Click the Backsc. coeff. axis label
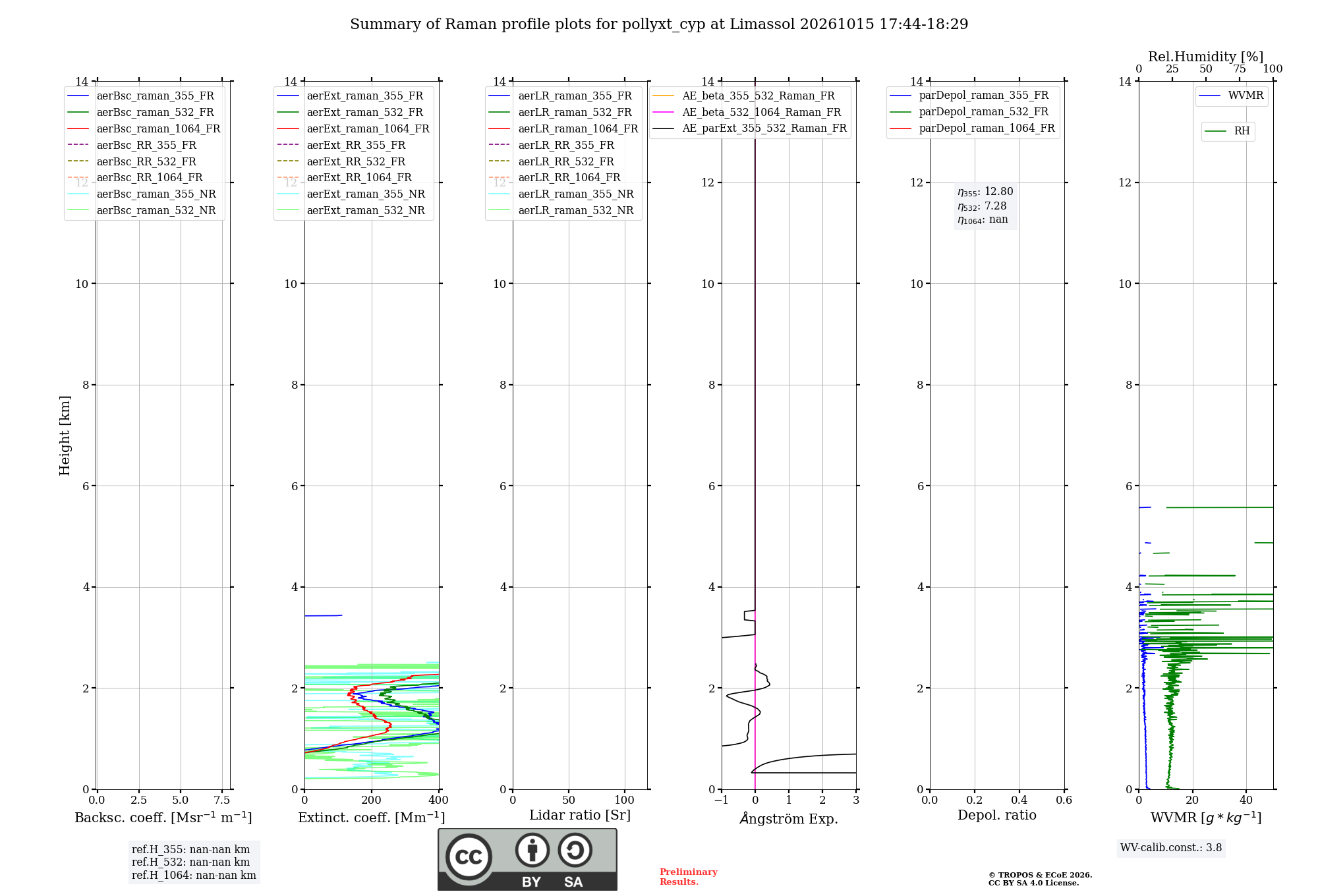The height and width of the screenshot is (896, 1318). click(x=163, y=818)
